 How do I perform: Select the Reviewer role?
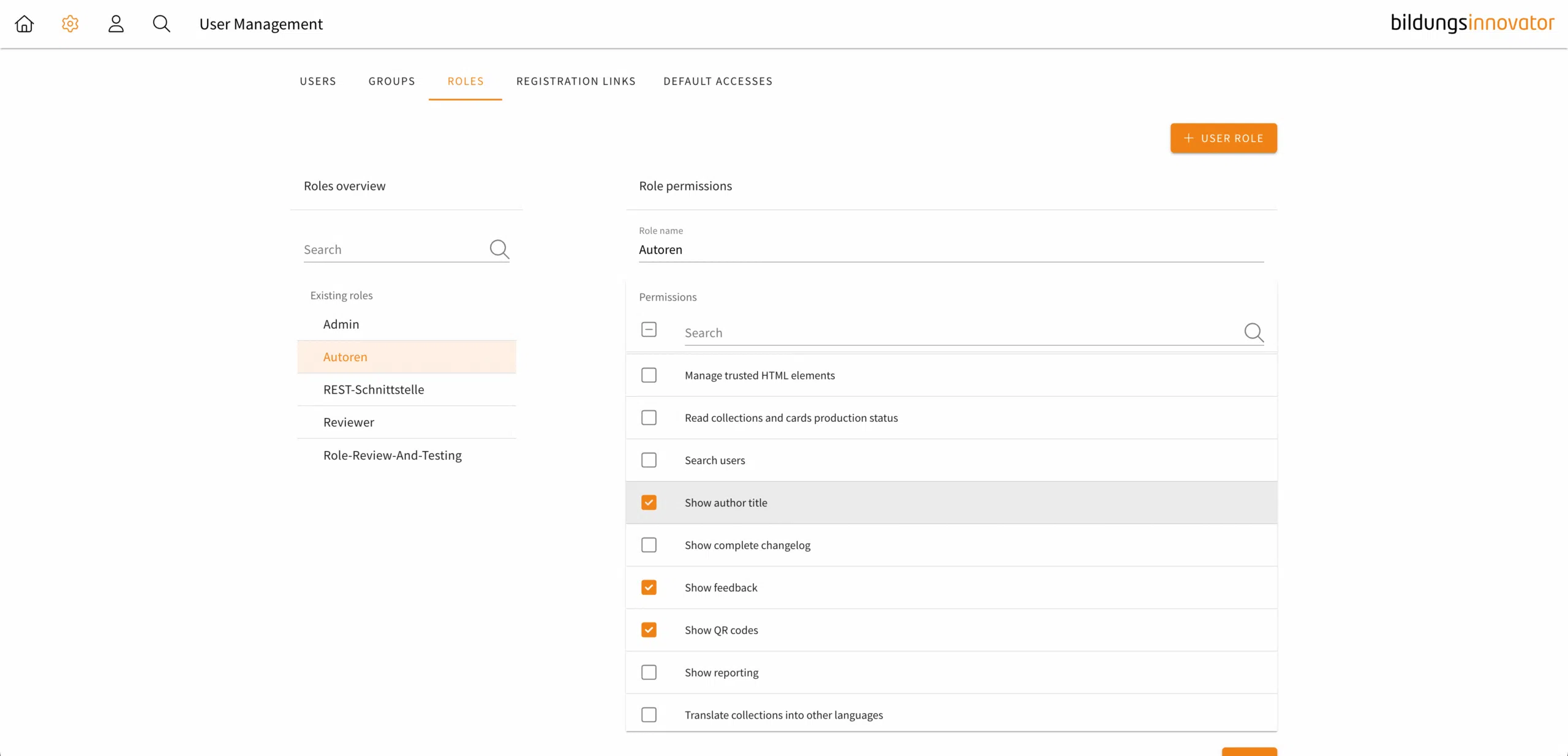pyautogui.click(x=349, y=422)
